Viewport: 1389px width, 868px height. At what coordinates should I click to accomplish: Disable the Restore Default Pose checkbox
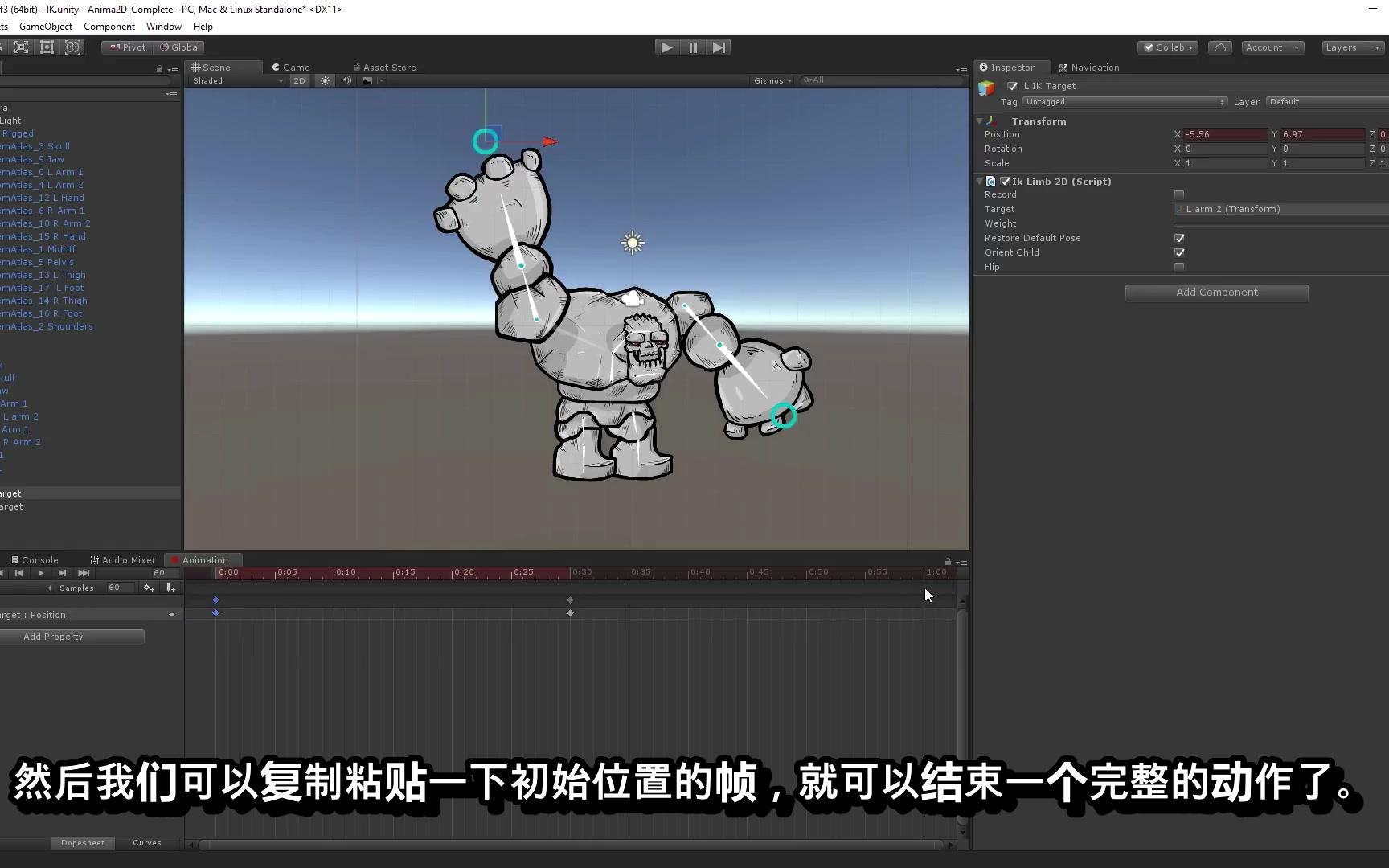pos(1179,238)
